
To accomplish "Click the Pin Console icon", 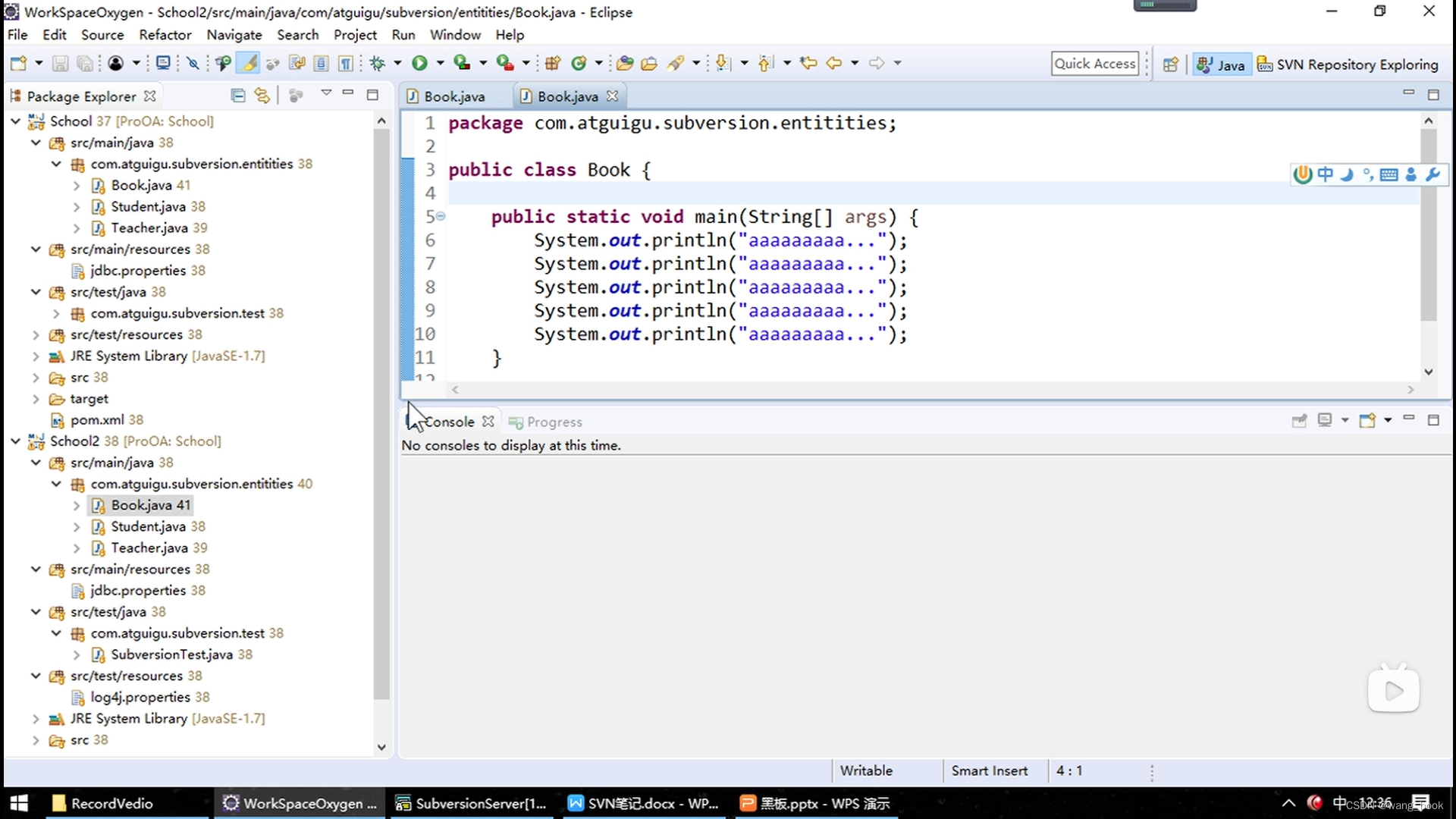I will point(1299,421).
